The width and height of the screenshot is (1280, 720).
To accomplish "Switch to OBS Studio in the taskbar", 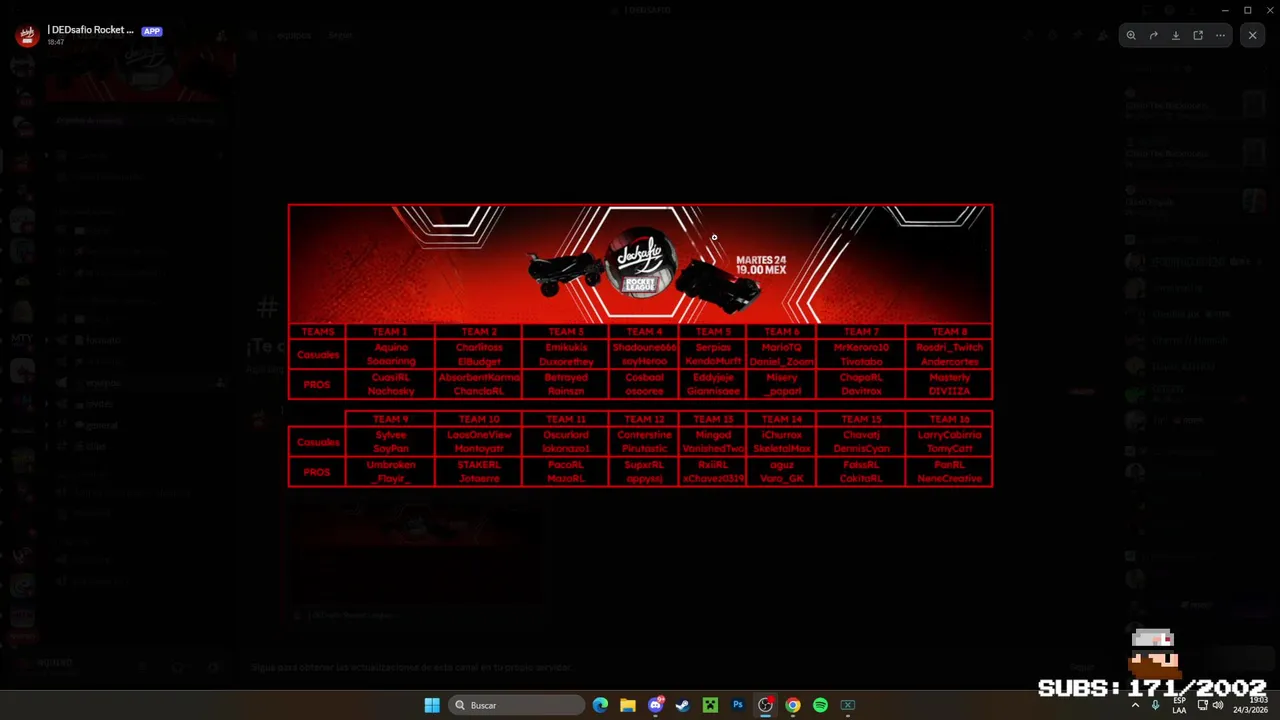I will 765,705.
